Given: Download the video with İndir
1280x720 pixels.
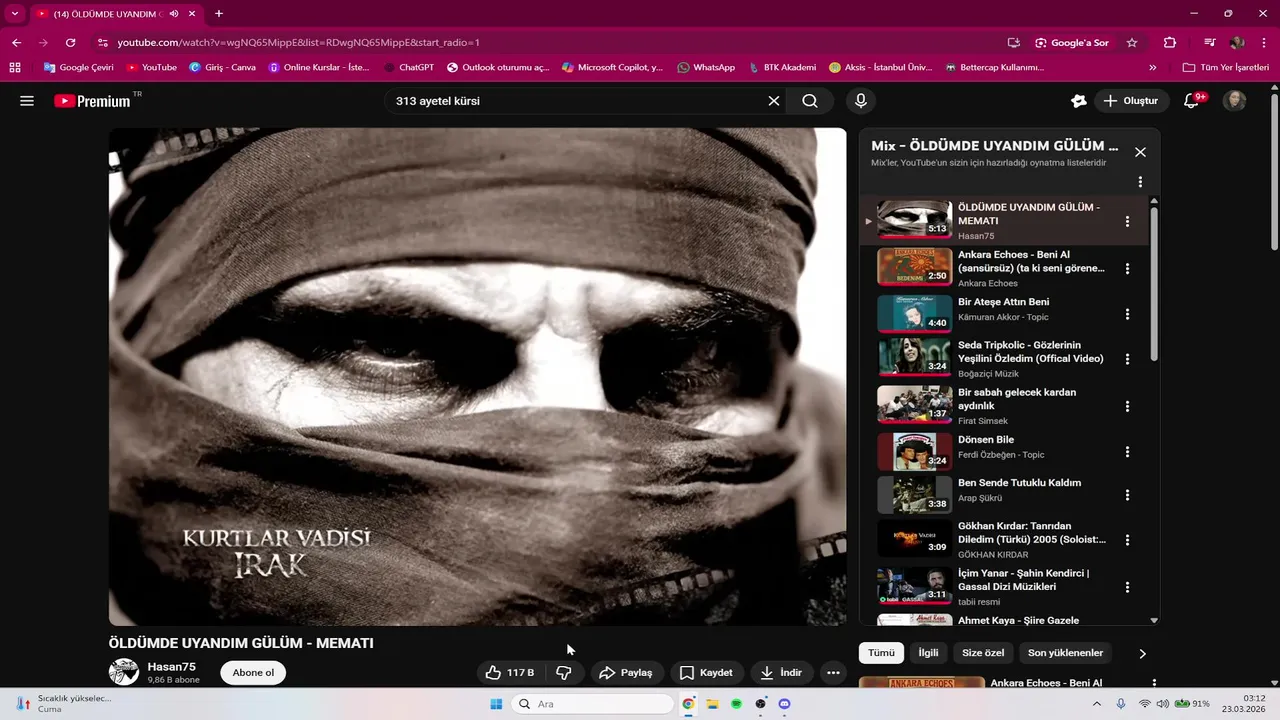Looking at the screenshot, I should coord(781,673).
